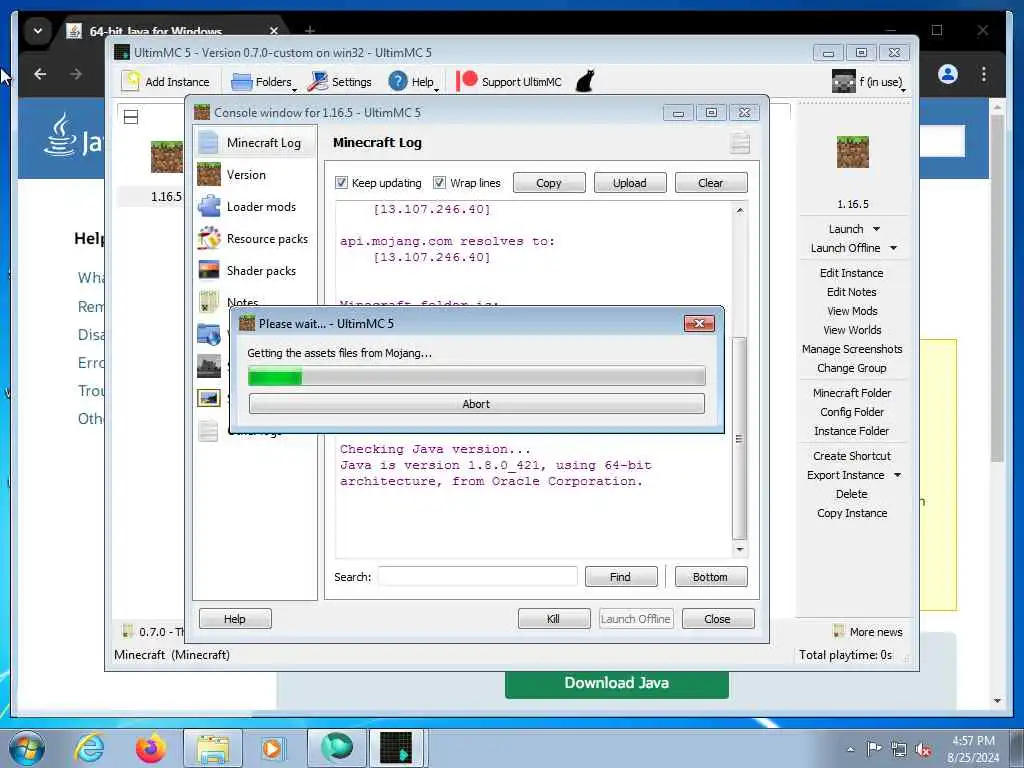Click the Resource packs palette icon

pyautogui.click(x=209, y=238)
